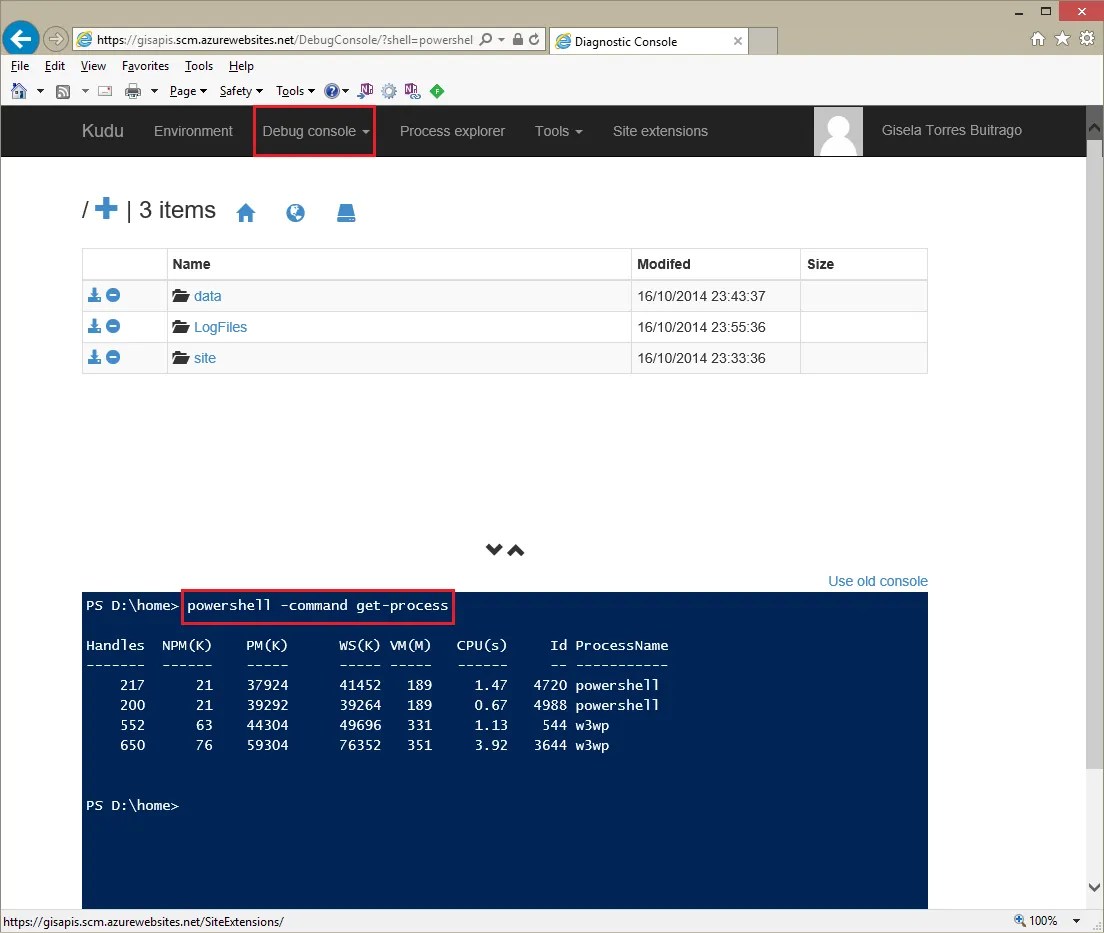This screenshot has width=1104, height=933.
Task: Go to the Environment page
Action: (x=193, y=131)
